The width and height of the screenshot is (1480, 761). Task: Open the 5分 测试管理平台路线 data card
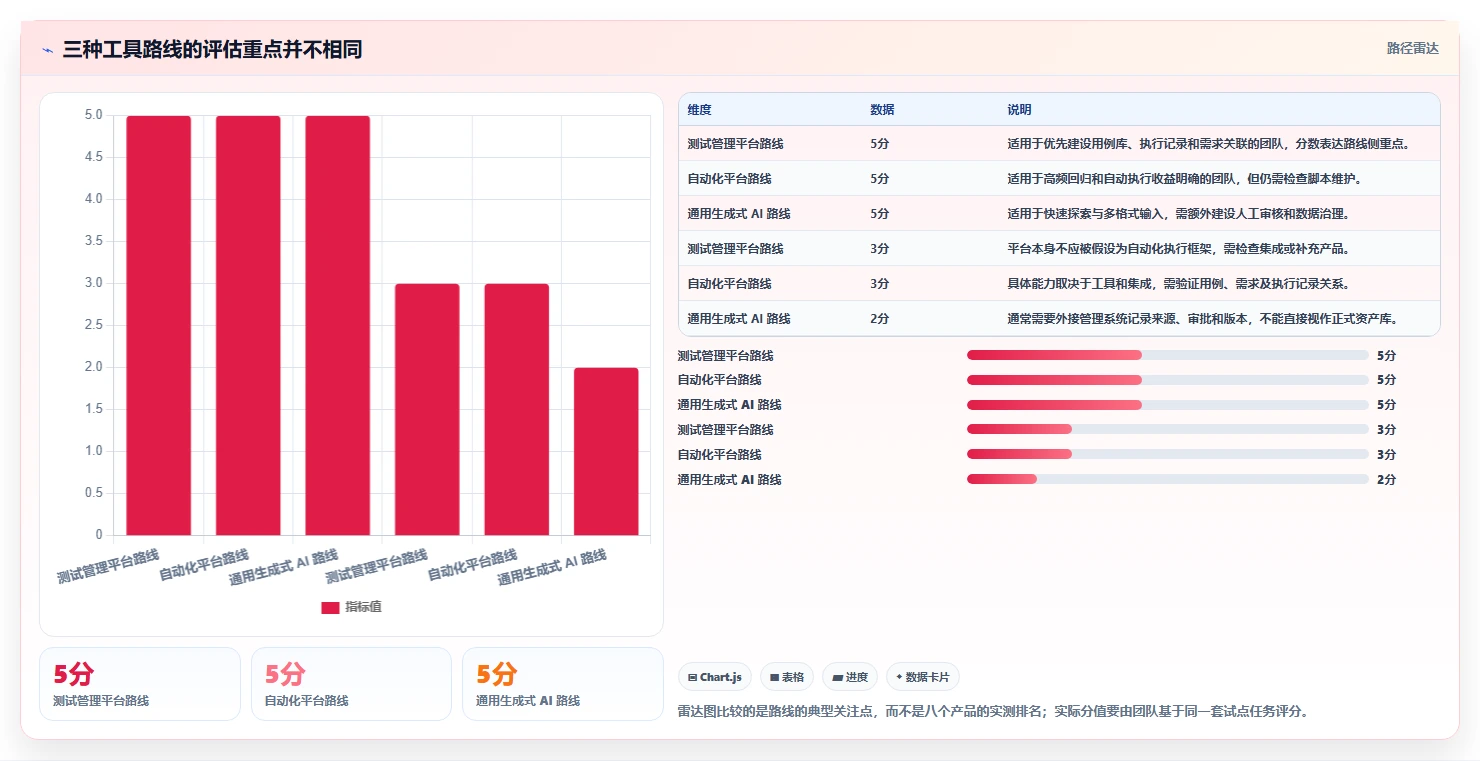(x=140, y=684)
